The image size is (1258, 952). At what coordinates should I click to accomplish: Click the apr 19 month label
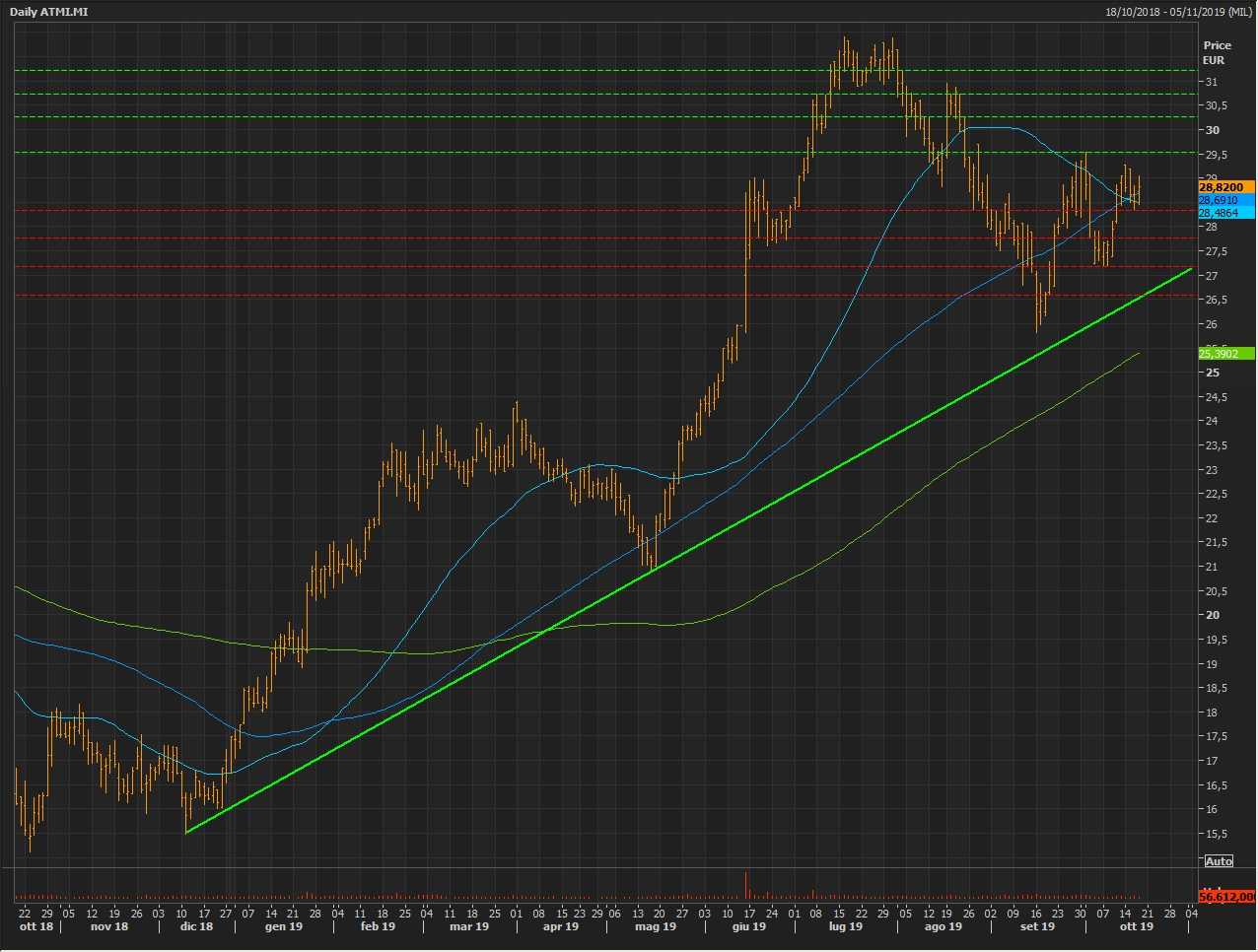point(560,926)
